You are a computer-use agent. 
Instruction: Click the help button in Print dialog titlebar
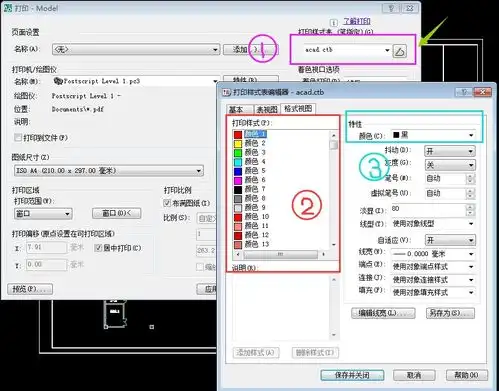point(391,8)
